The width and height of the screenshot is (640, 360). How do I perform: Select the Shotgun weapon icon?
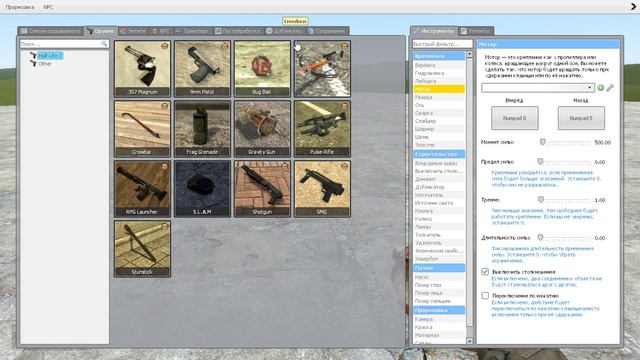tap(262, 189)
